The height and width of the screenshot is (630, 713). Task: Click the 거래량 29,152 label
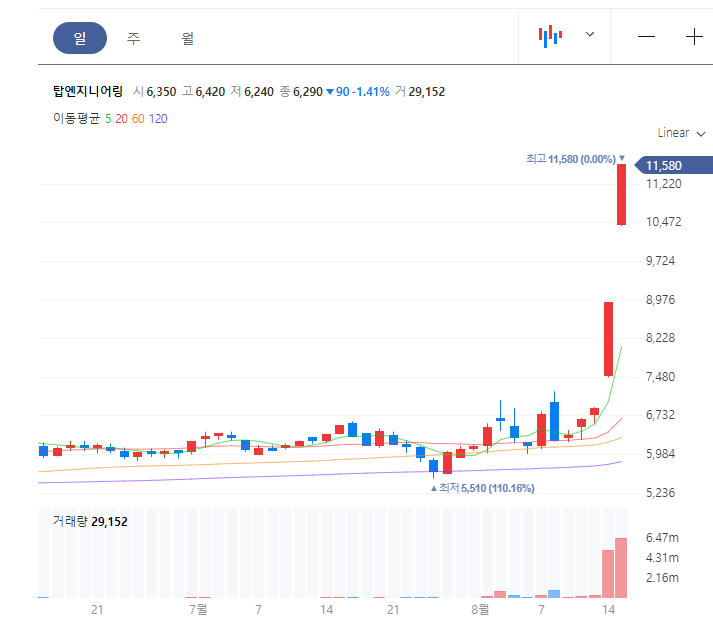click(90, 521)
